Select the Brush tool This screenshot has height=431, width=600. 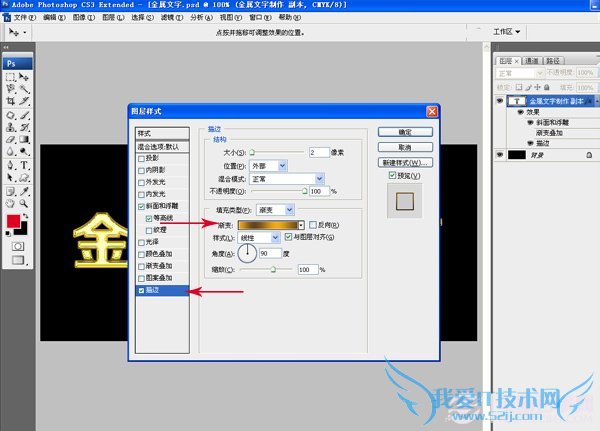[24, 115]
